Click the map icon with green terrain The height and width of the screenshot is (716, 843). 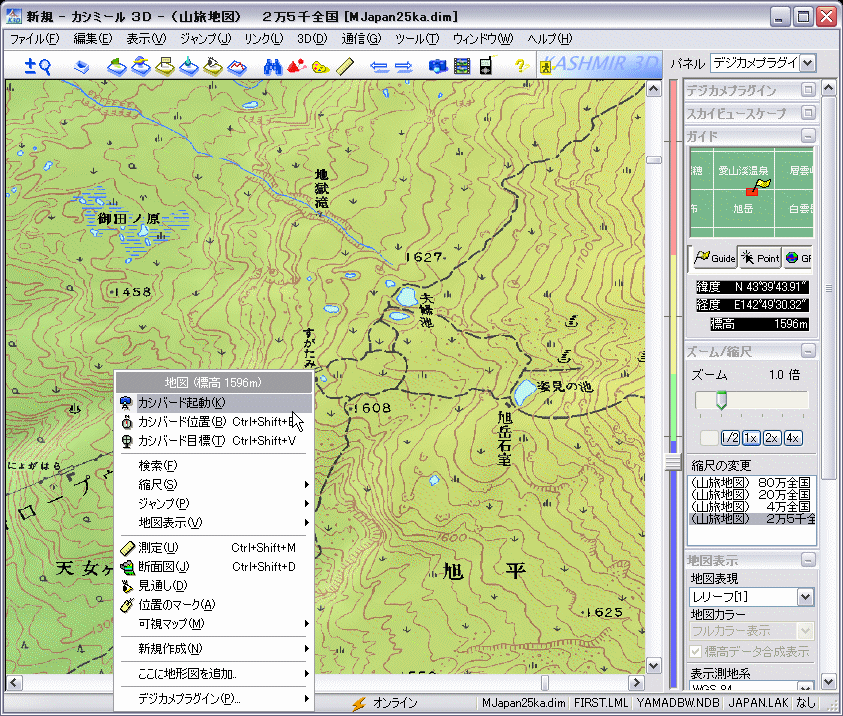(x=117, y=66)
